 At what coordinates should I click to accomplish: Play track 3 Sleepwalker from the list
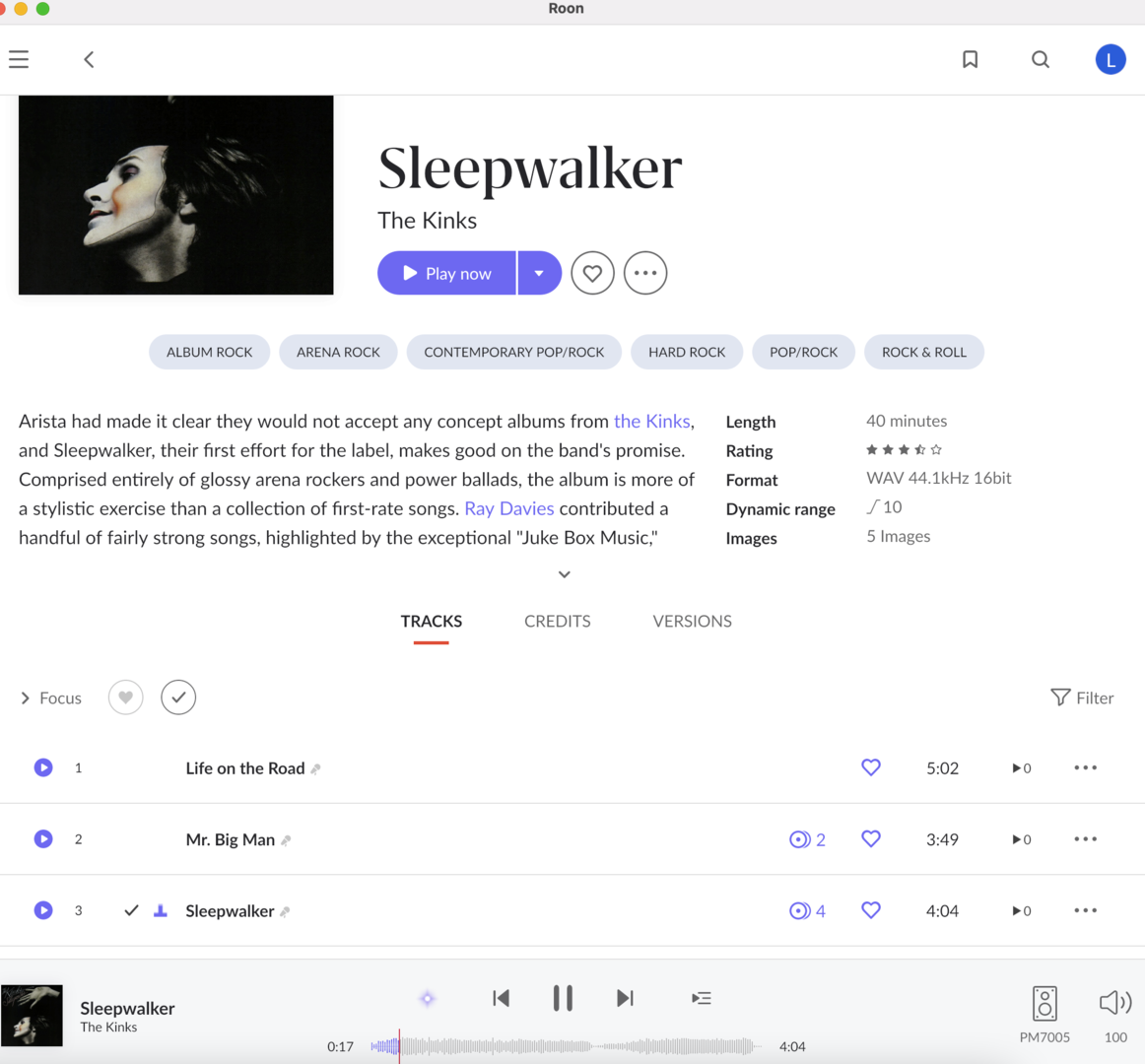43,910
